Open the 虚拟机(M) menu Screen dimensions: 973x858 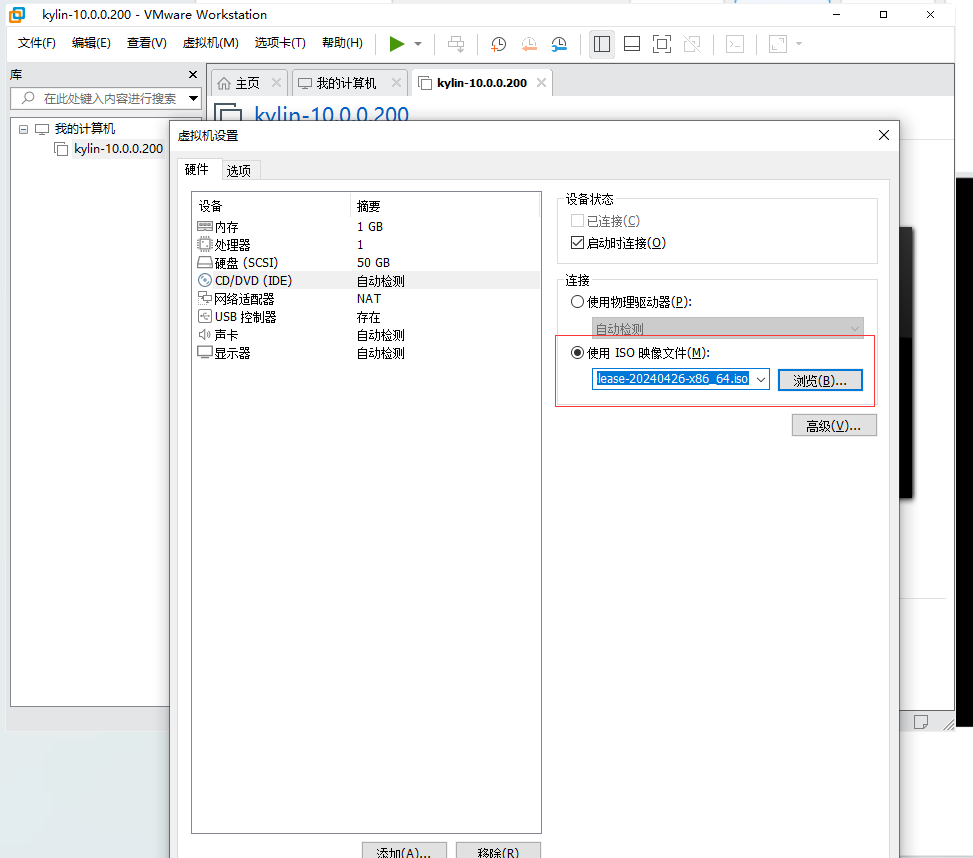(x=210, y=43)
